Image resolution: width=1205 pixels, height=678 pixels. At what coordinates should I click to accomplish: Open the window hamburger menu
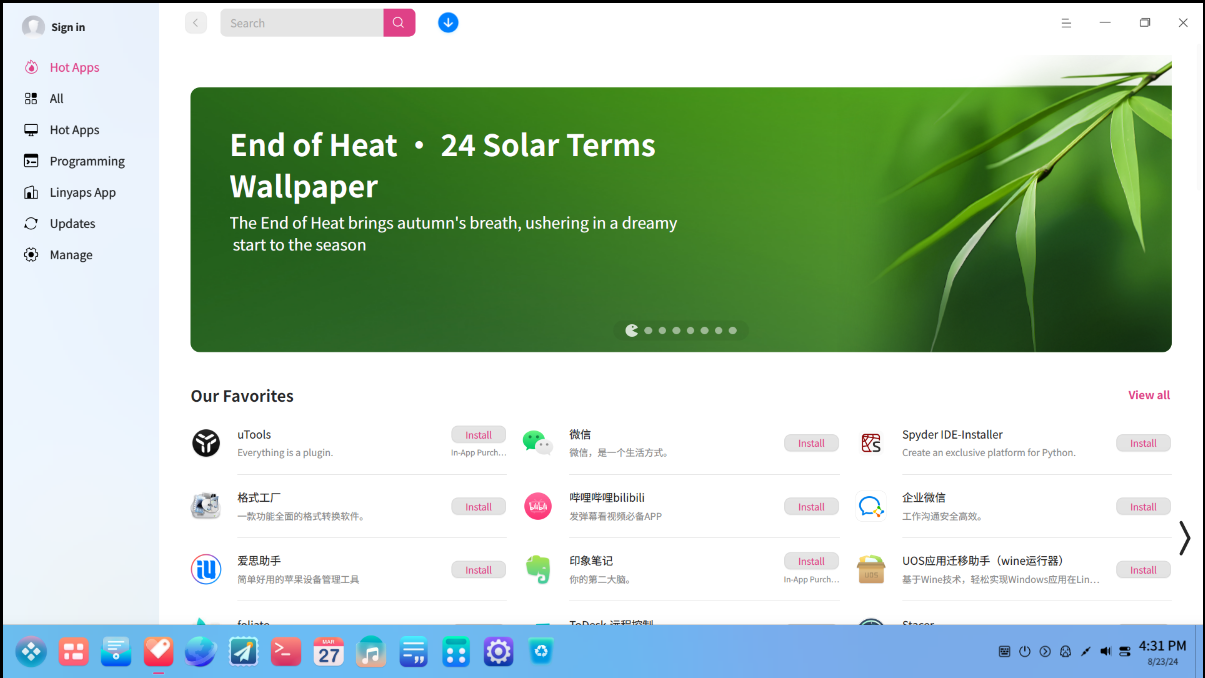point(1066,22)
